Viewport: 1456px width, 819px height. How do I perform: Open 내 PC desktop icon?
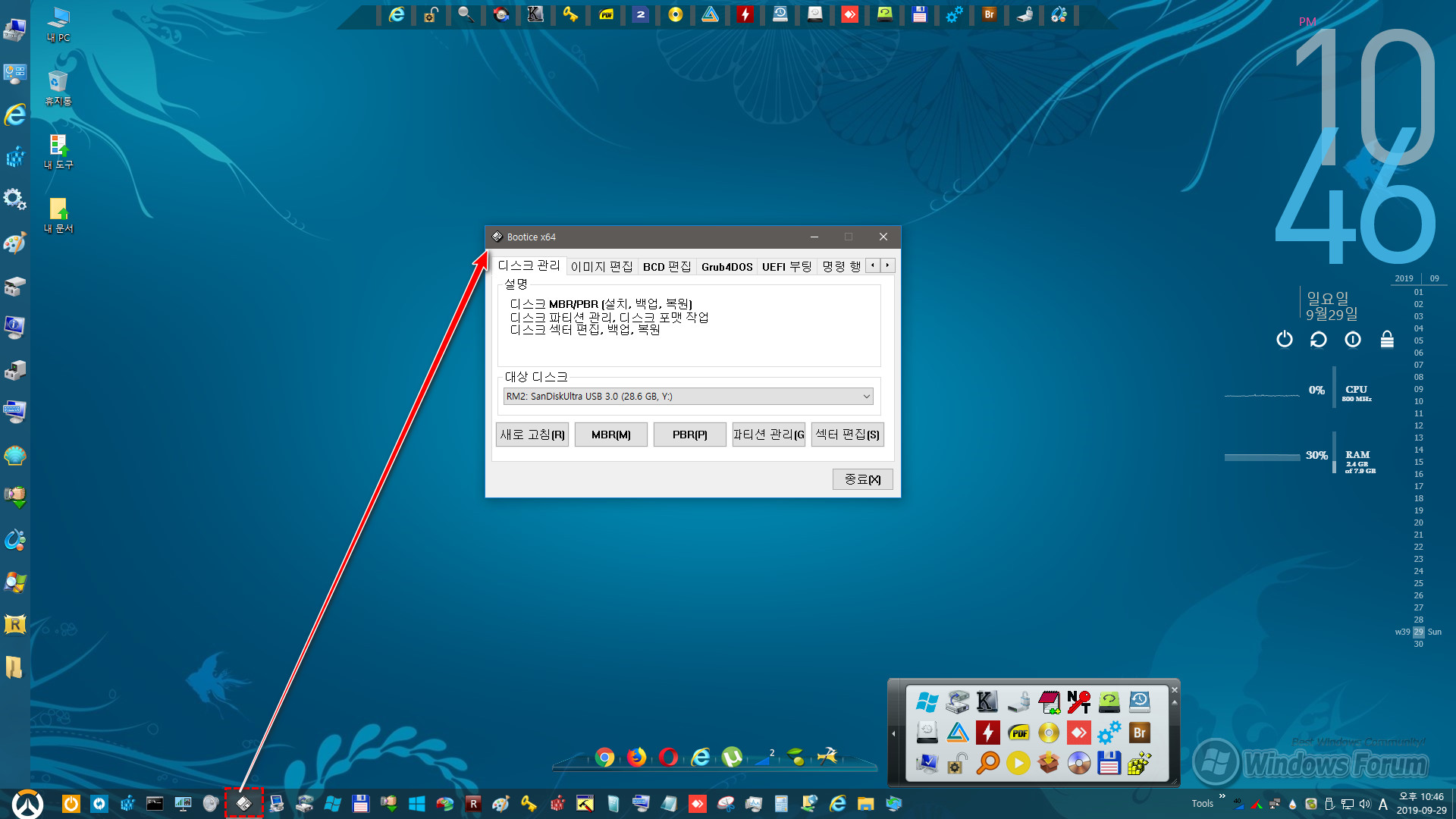click(58, 25)
